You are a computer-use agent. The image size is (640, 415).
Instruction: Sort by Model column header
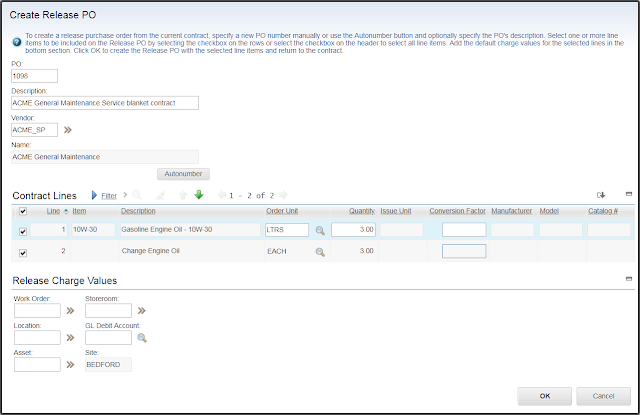coord(549,211)
